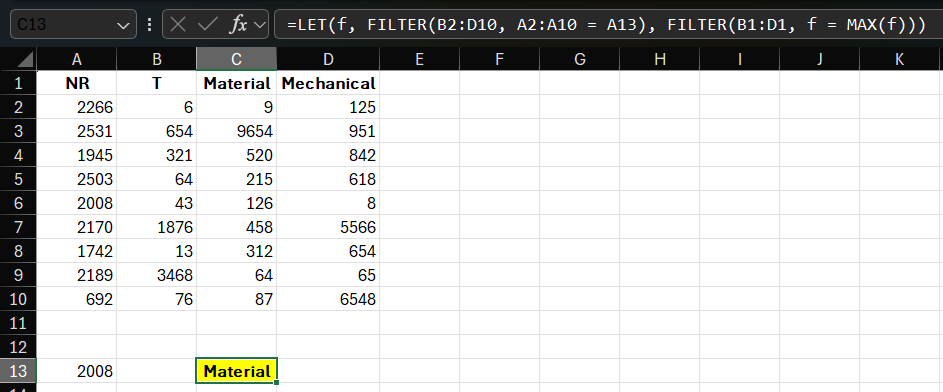Select row 10 header
Screen dimensions: 943x392
click(x=18, y=299)
